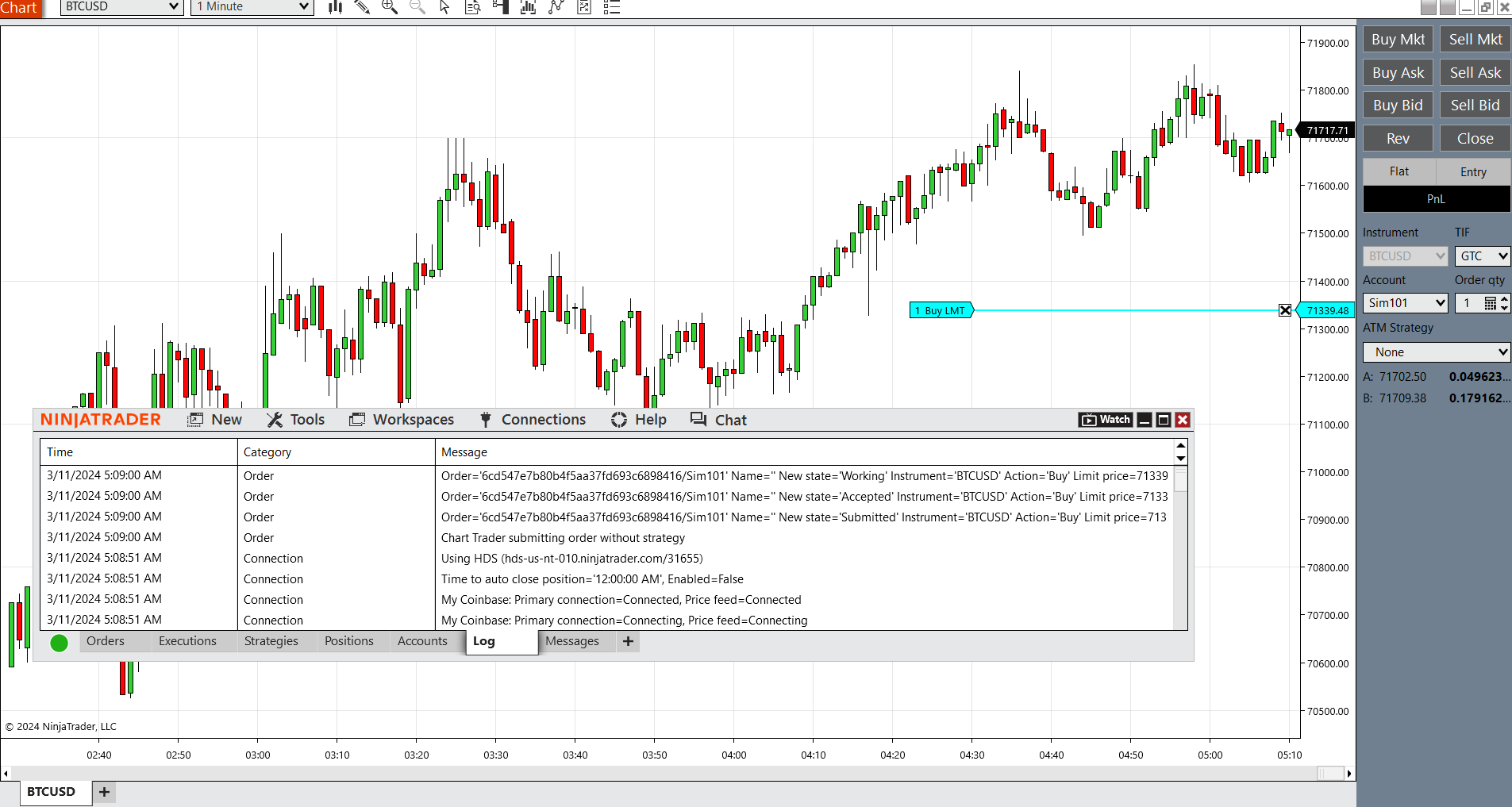The height and width of the screenshot is (807, 1512).
Task: Open the disabled BTCUSD Instrument dropdown in Chart Trader
Action: tap(1406, 256)
